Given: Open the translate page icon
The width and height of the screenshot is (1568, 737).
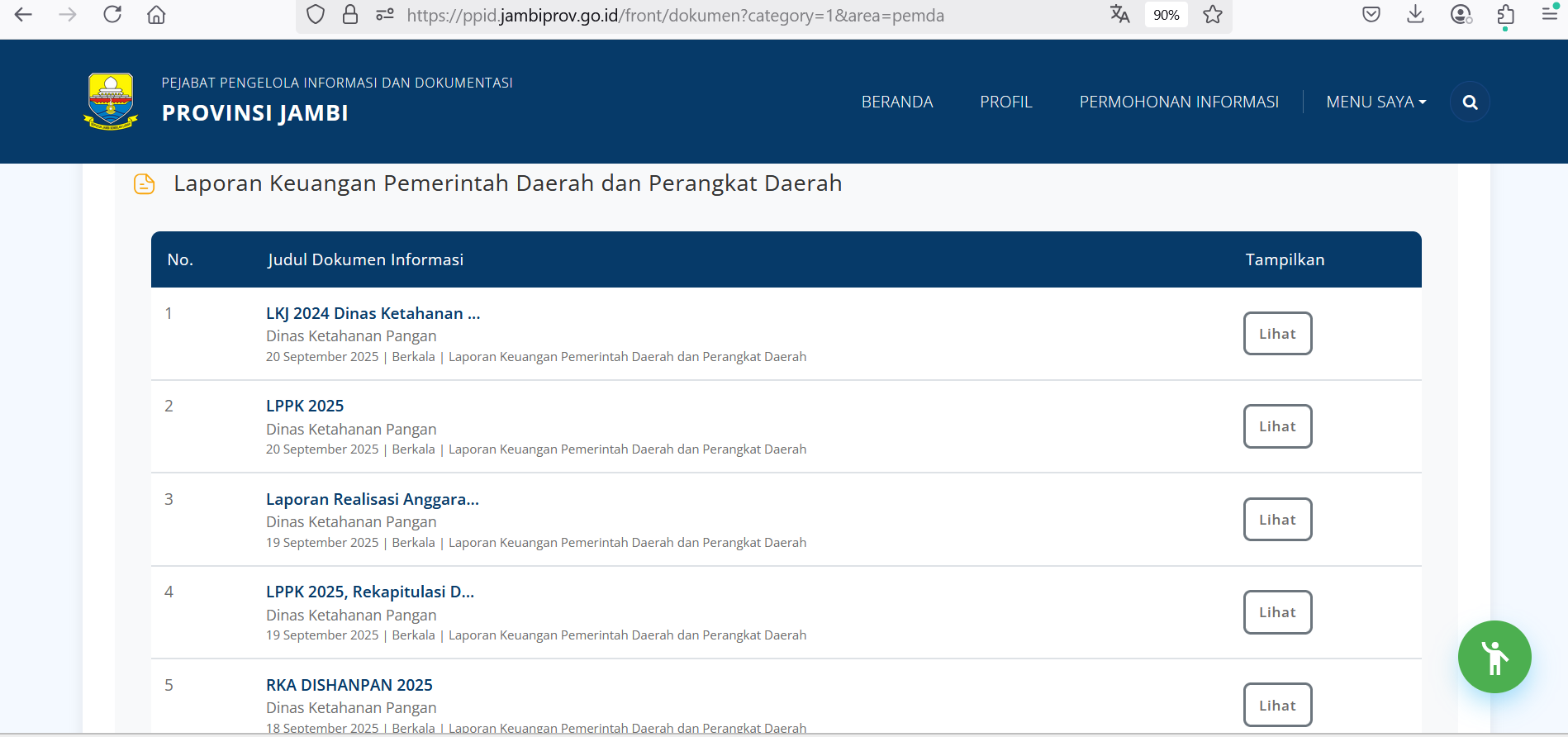Looking at the screenshot, I should click(1119, 15).
